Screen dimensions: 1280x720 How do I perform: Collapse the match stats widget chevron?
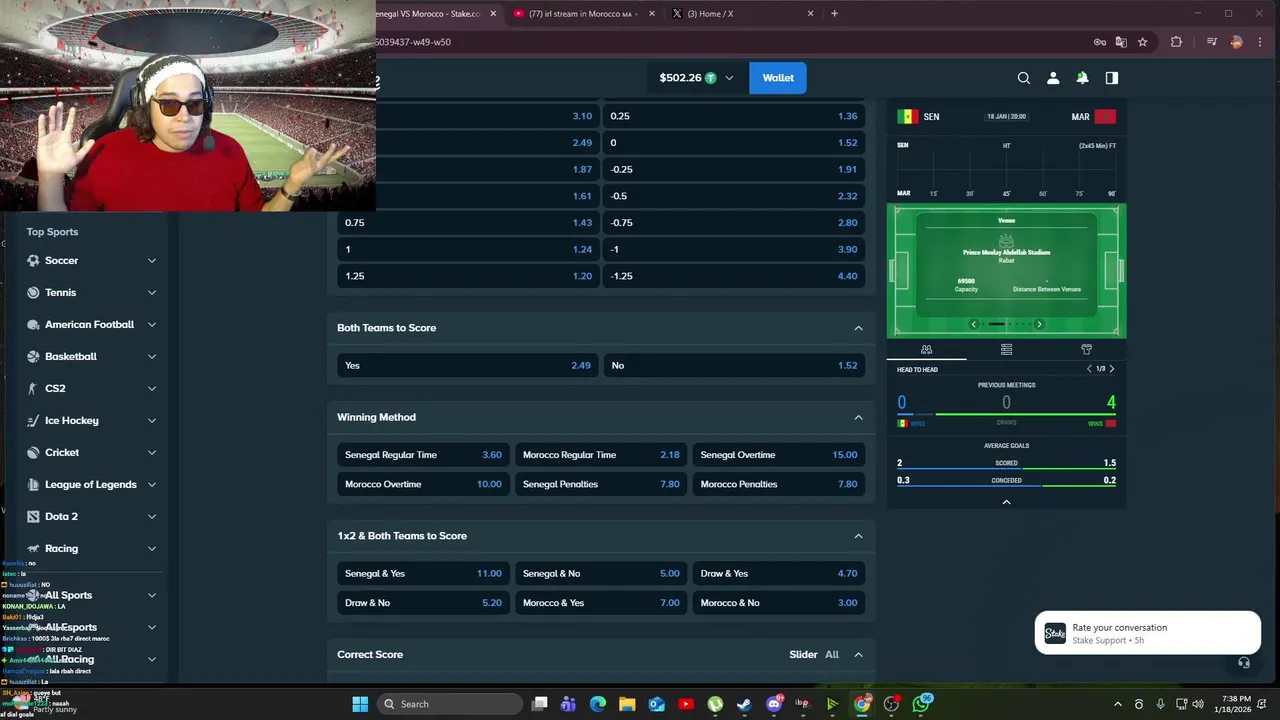point(1006,502)
